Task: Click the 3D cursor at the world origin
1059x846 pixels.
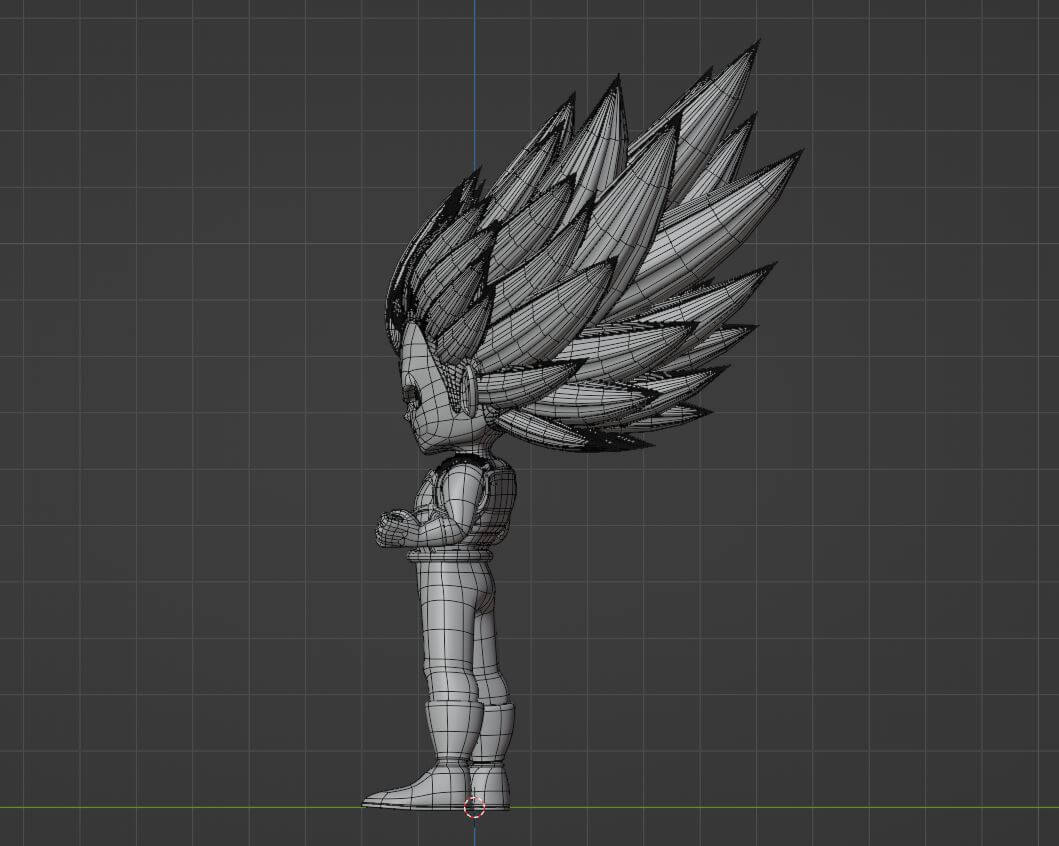Action: click(x=474, y=807)
